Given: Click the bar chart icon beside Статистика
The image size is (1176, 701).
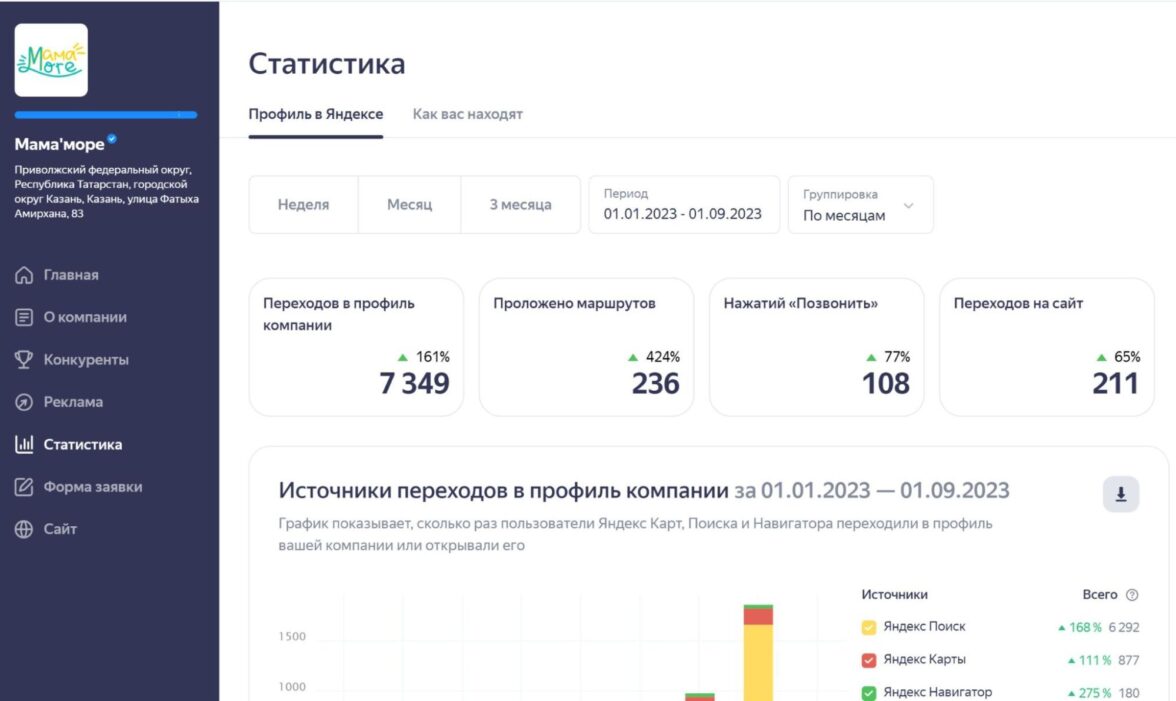Looking at the screenshot, I should point(24,444).
